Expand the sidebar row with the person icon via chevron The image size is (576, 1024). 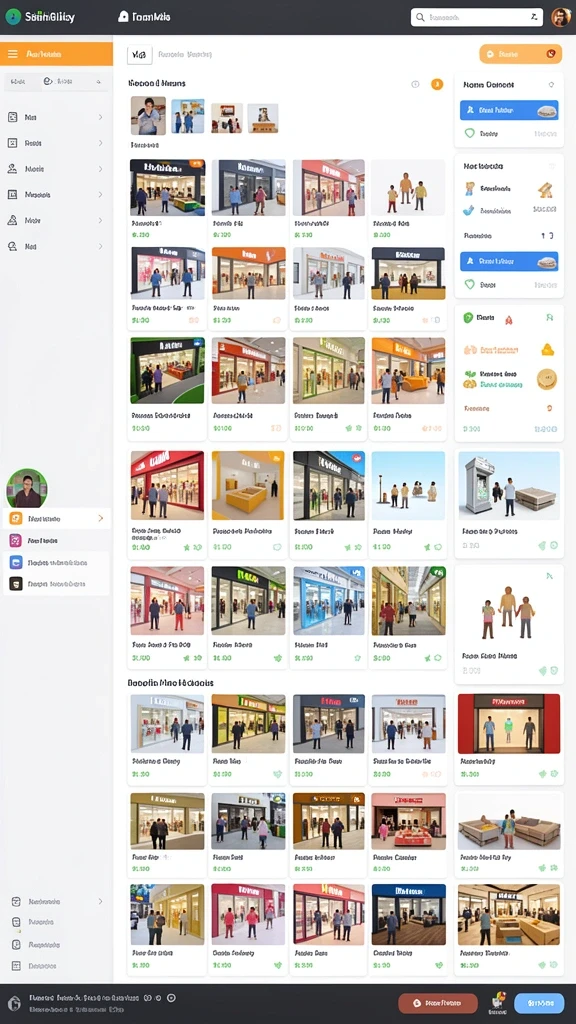point(100,168)
